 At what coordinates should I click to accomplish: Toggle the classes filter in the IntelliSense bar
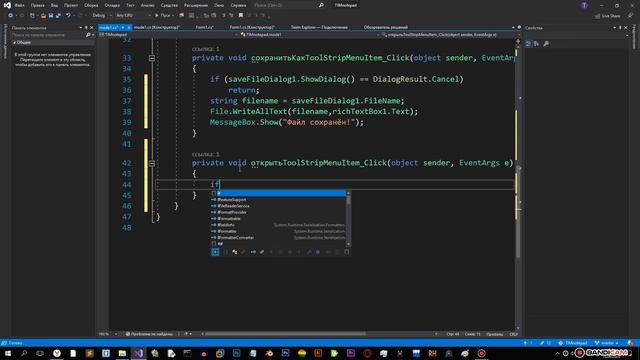(x=235, y=252)
